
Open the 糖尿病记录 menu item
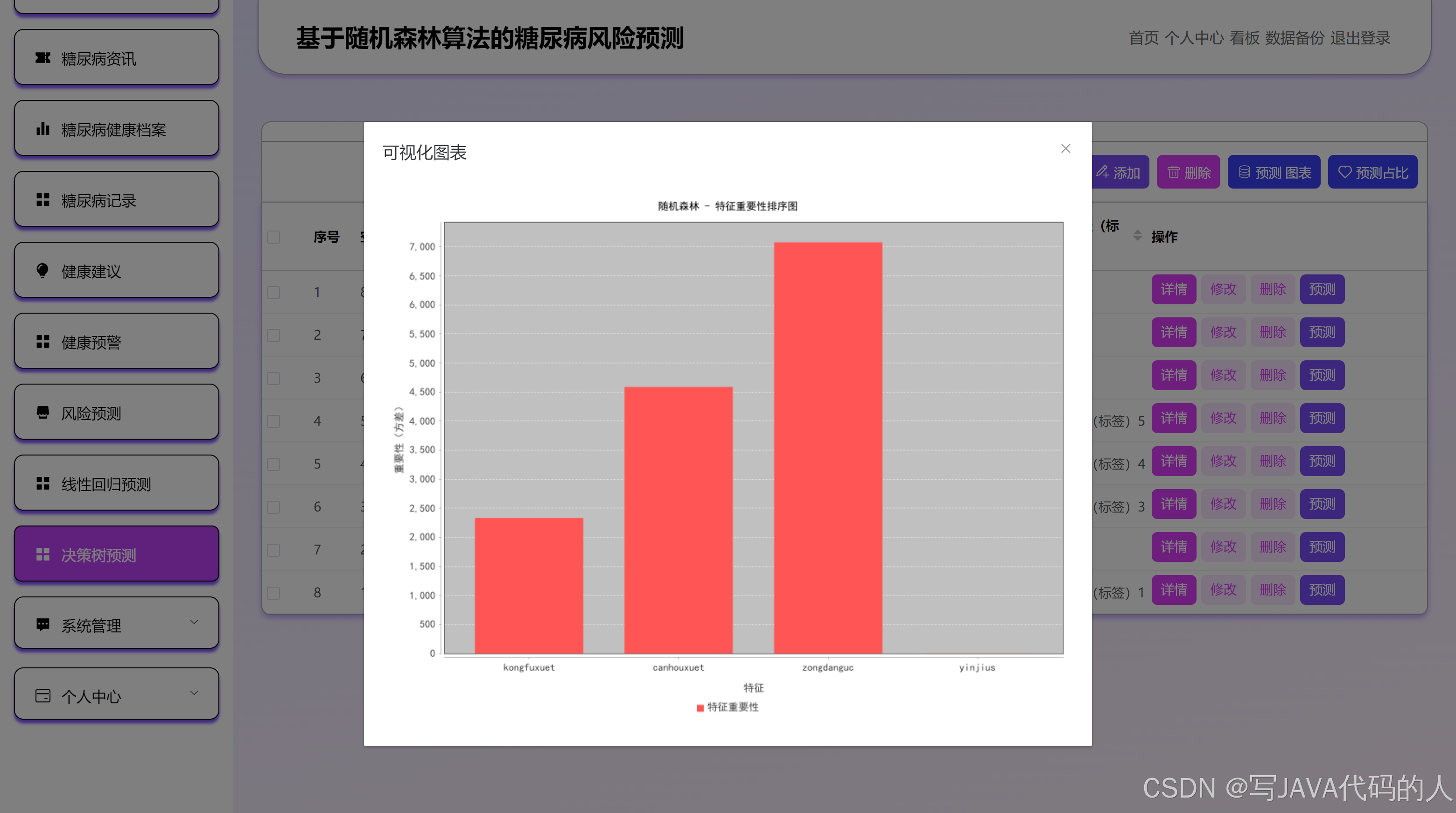click(x=117, y=200)
